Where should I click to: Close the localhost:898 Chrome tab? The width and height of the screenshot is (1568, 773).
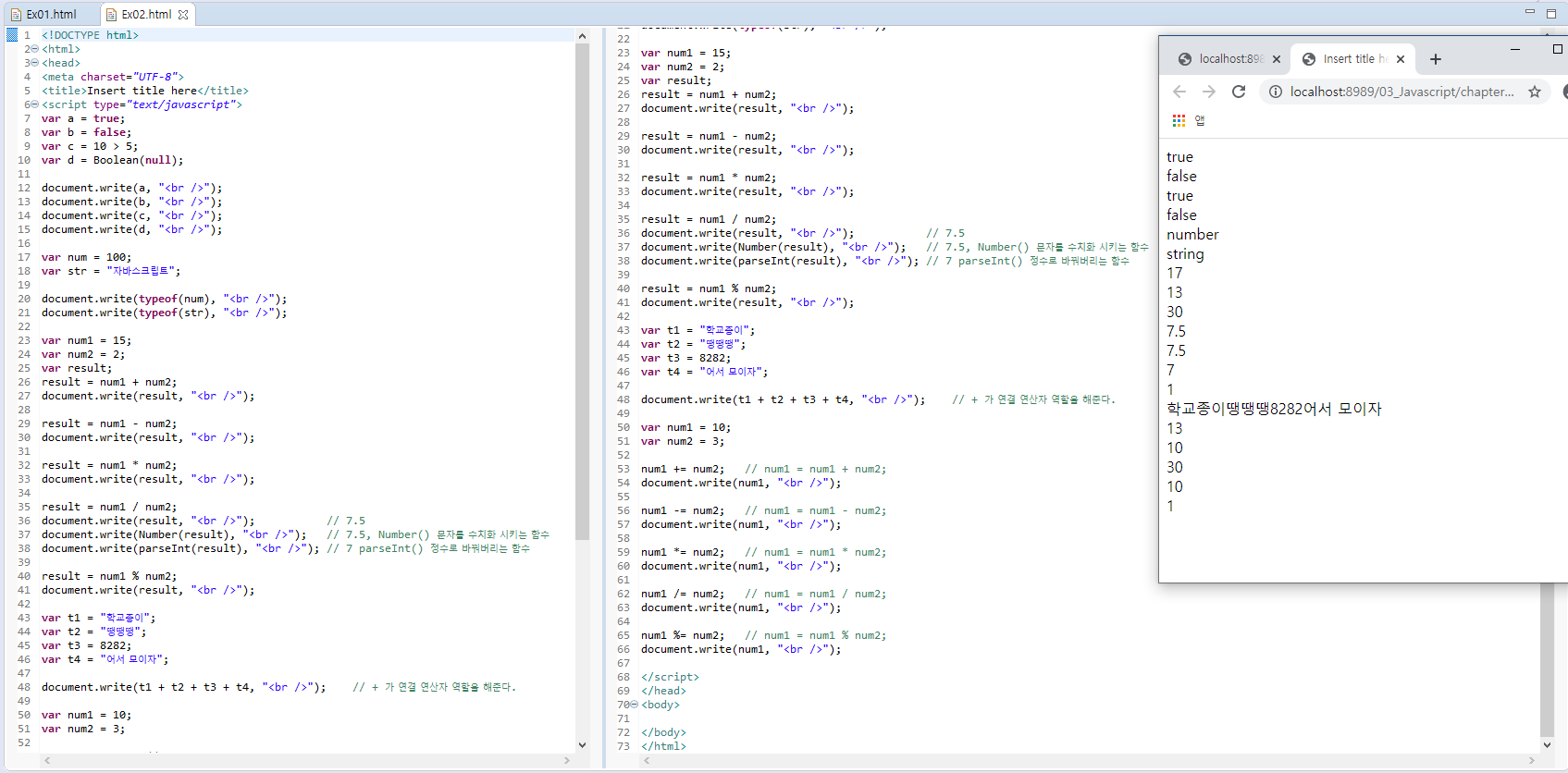click(x=1277, y=59)
